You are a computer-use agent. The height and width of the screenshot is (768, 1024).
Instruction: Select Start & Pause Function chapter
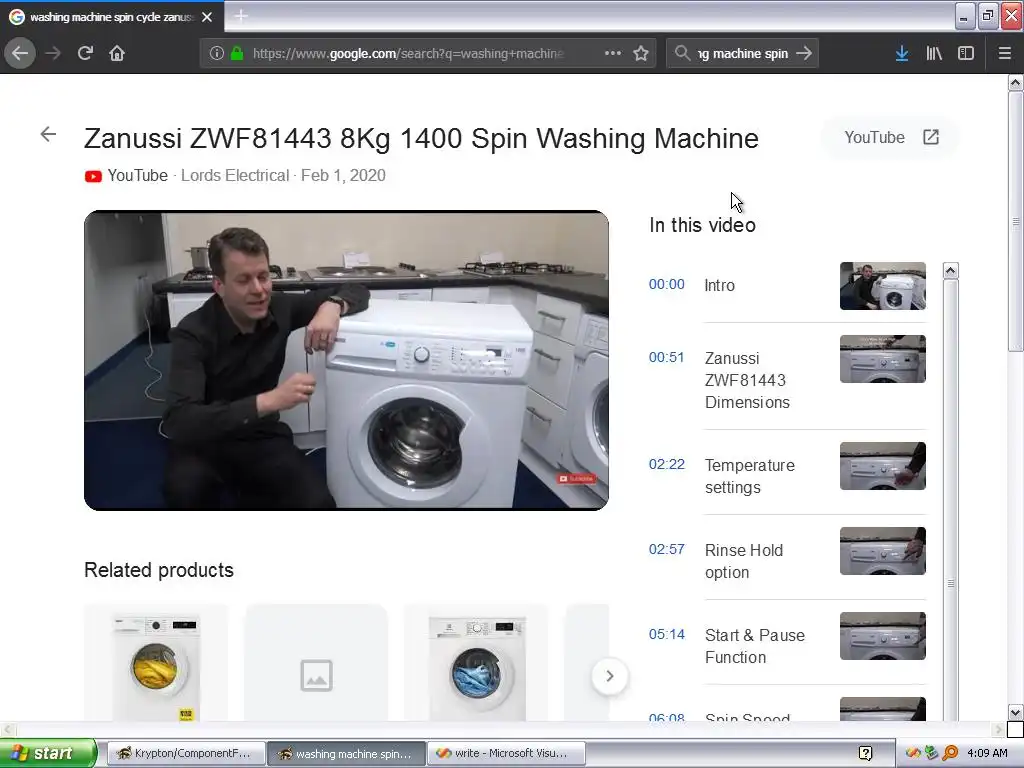coord(754,646)
